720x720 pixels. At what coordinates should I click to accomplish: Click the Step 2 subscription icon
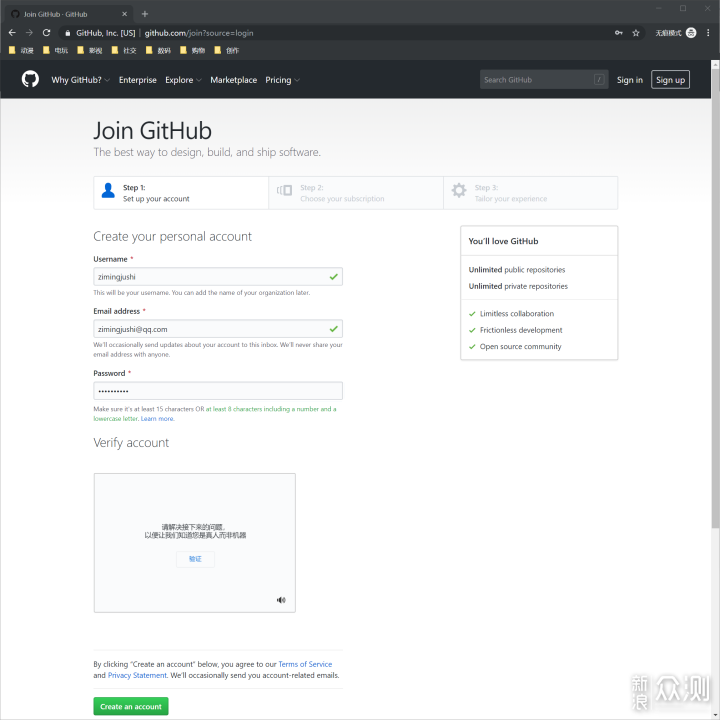click(x=284, y=190)
